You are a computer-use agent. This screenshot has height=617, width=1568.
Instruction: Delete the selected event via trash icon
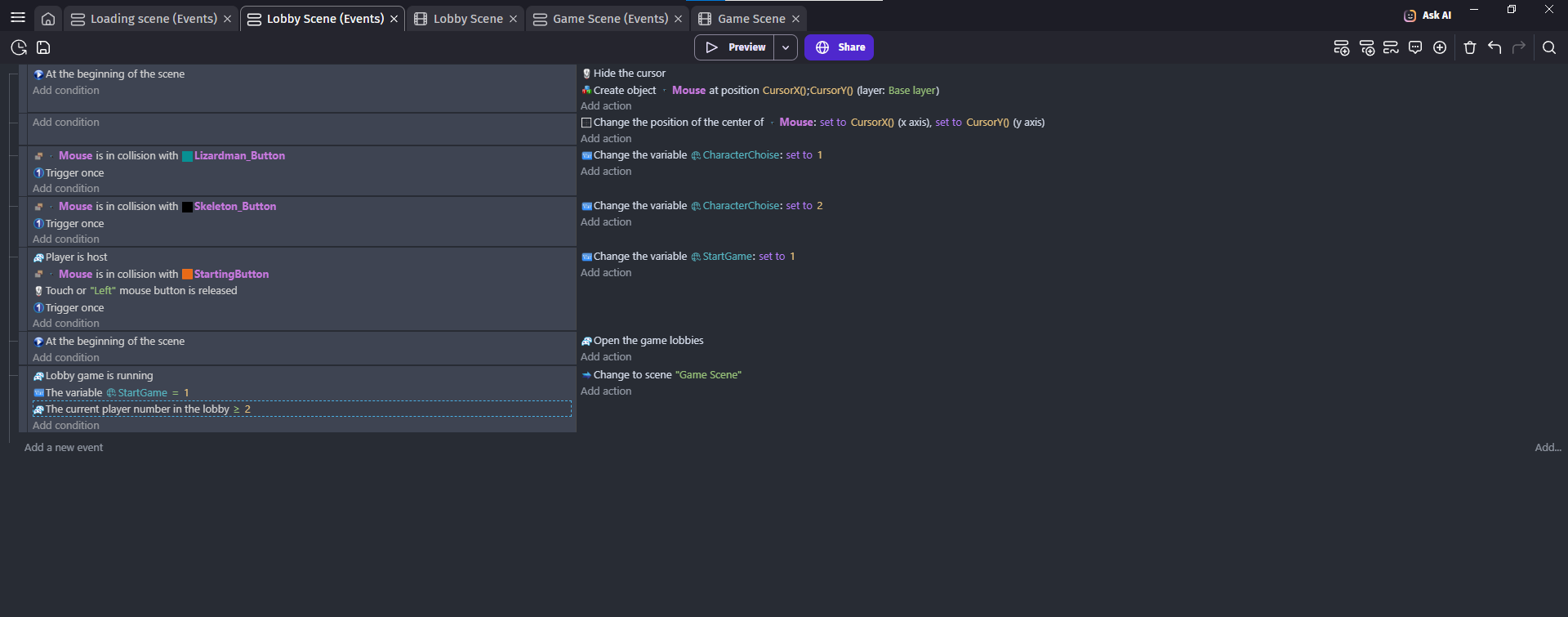pos(1470,47)
